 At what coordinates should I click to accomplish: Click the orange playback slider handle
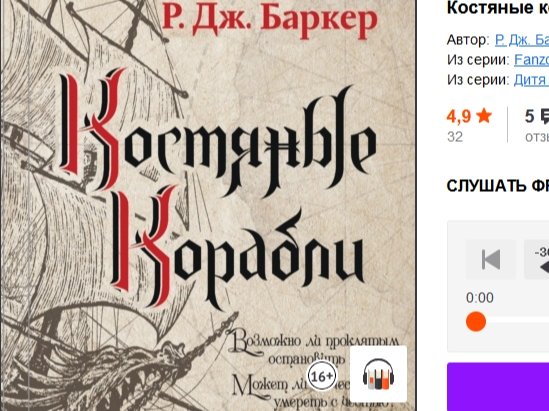(x=476, y=321)
